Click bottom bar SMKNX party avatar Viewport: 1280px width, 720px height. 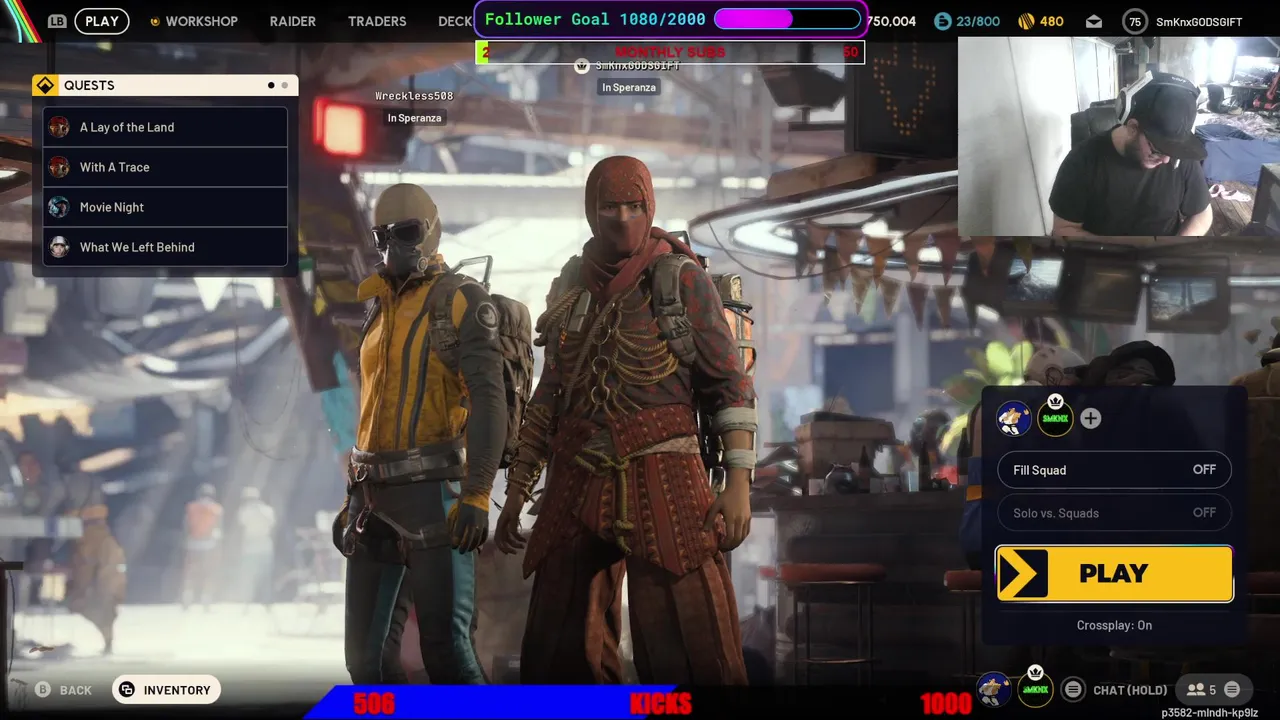(1035, 689)
